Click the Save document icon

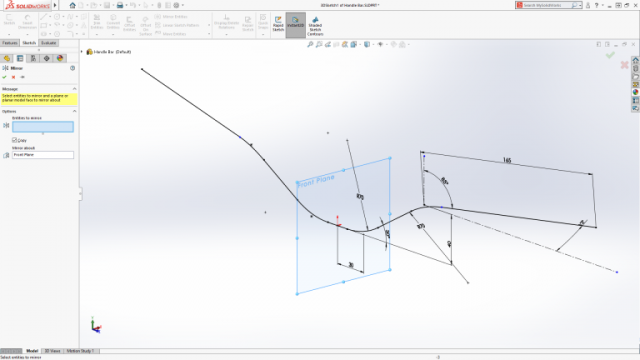[x=107, y=5]
